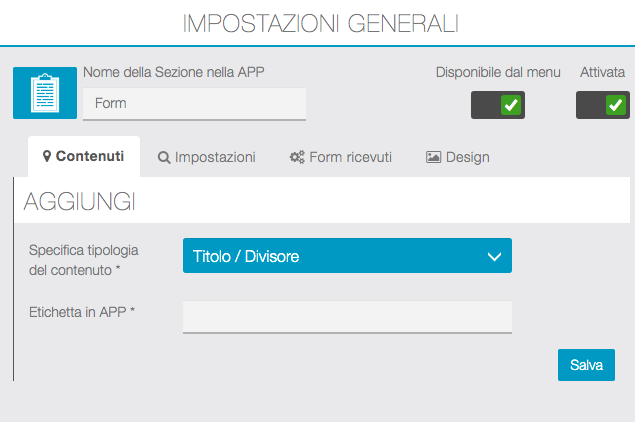635x422 pixels.
Task: Click the Nome della Sezione nella APP label
Action: pos(174,71)
